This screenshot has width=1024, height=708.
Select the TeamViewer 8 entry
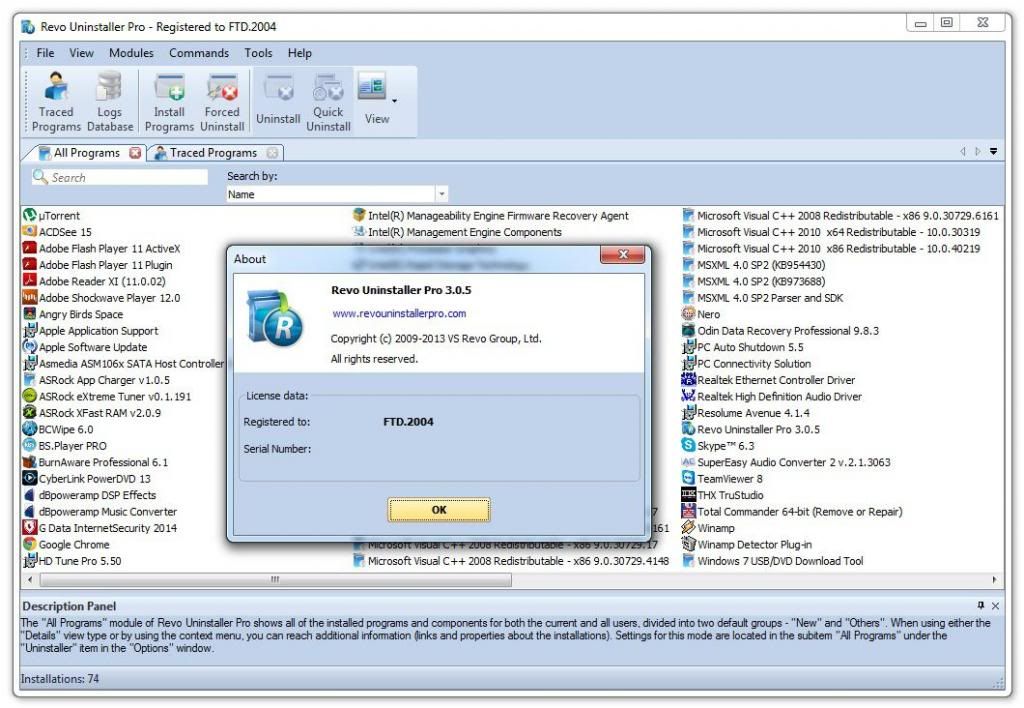[x=729, y=479]
